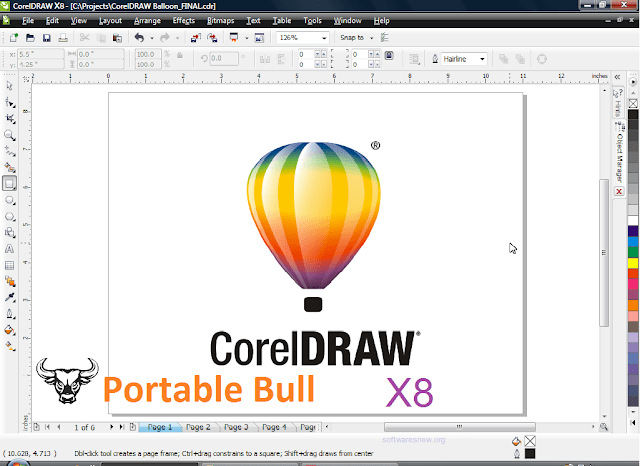Click the Wrap text toolbar icon
This screenshot has width=640, height=466.
click(x=414, y=59)
